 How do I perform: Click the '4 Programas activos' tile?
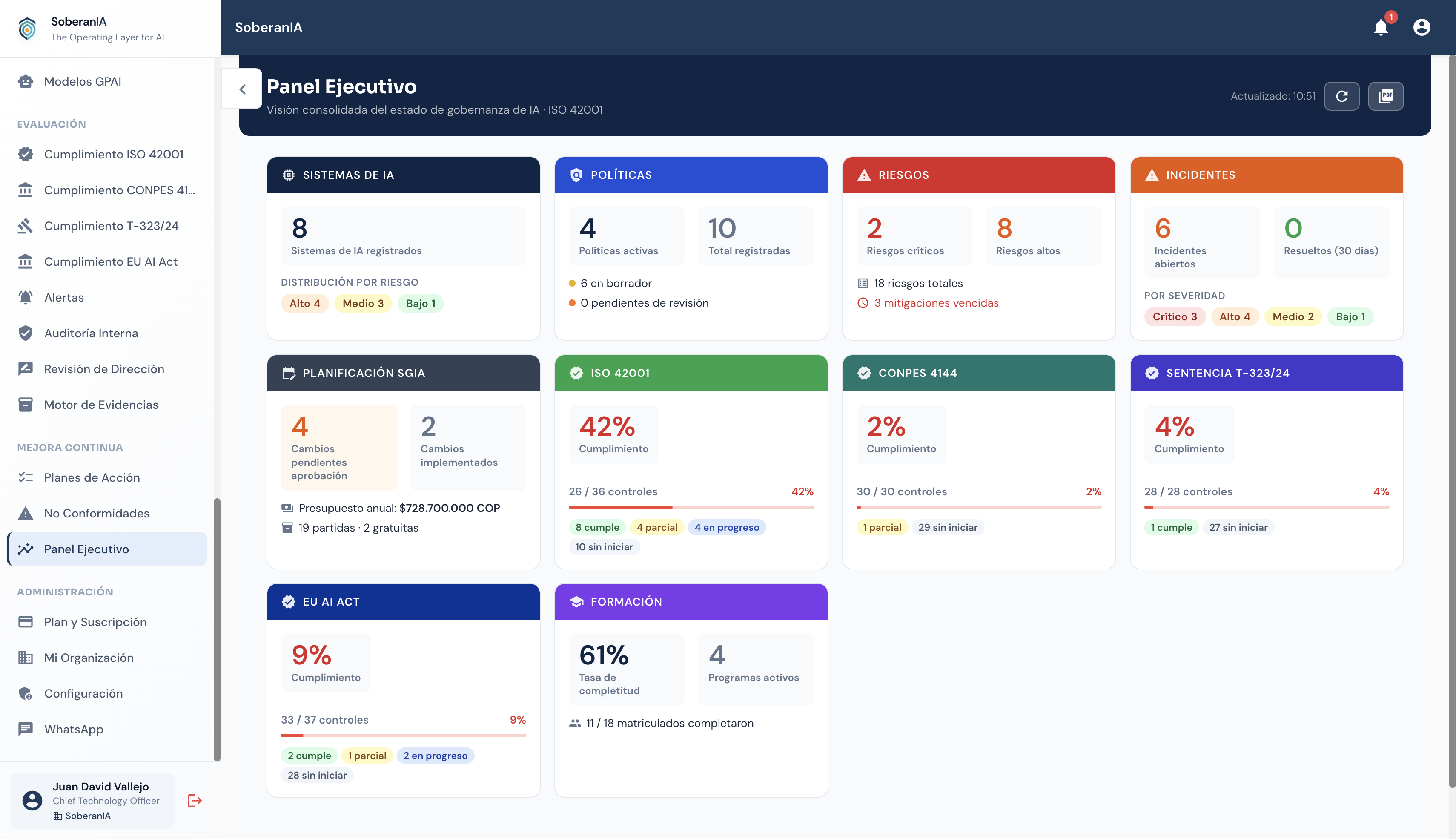click(x=756, y=669)
